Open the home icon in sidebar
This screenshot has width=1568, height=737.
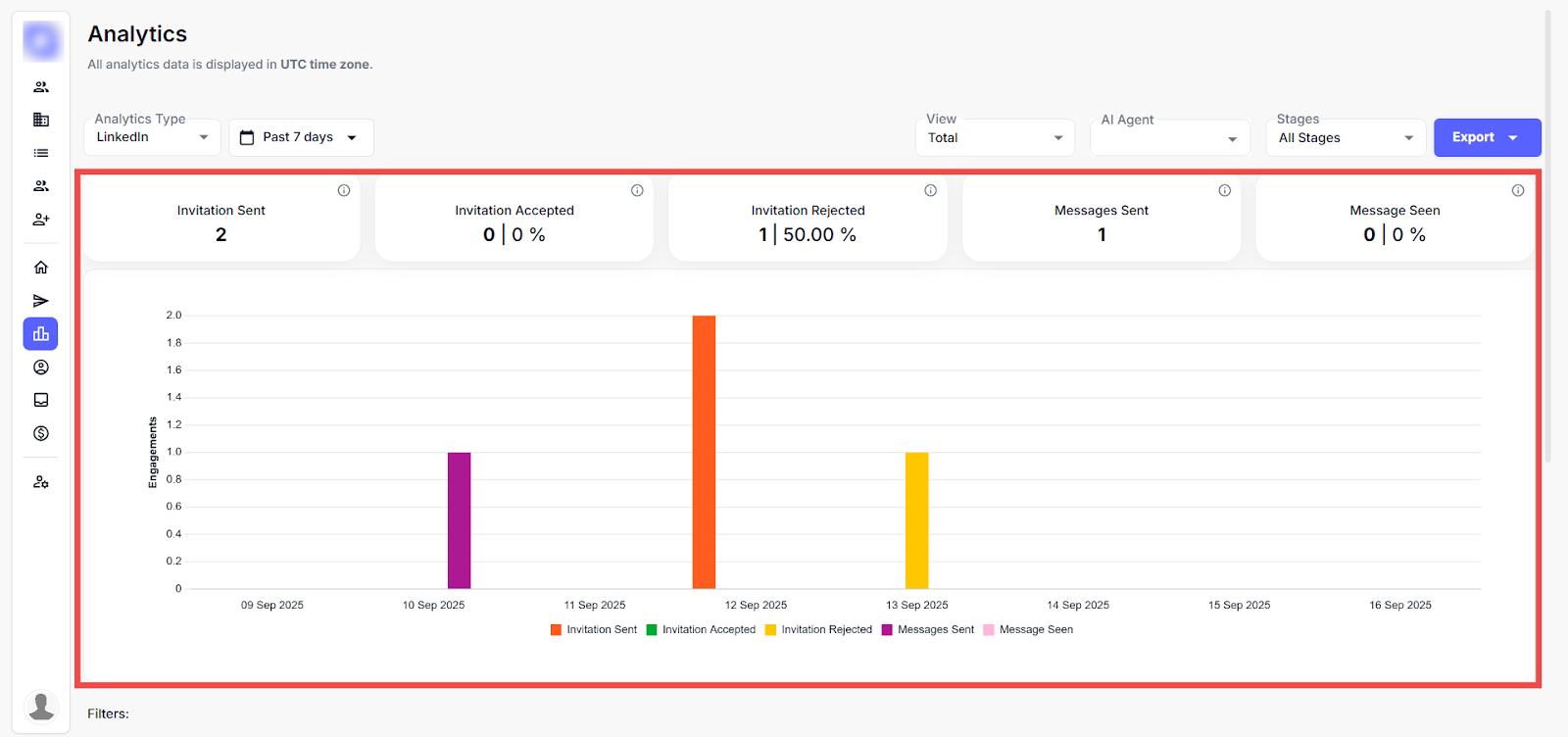41,268
